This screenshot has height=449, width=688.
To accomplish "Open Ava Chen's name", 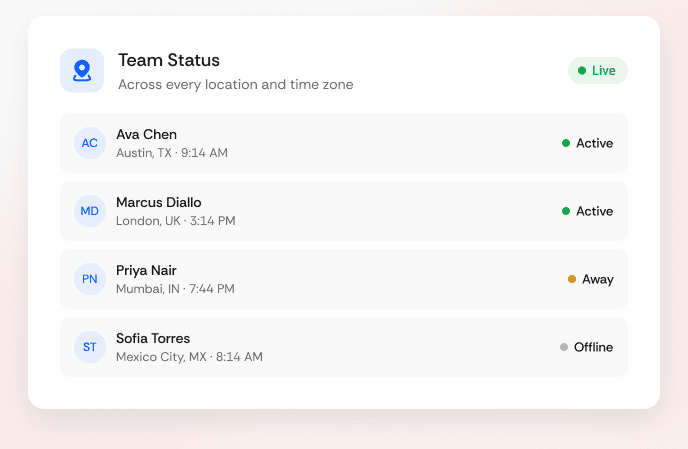I will click(147, 134).
